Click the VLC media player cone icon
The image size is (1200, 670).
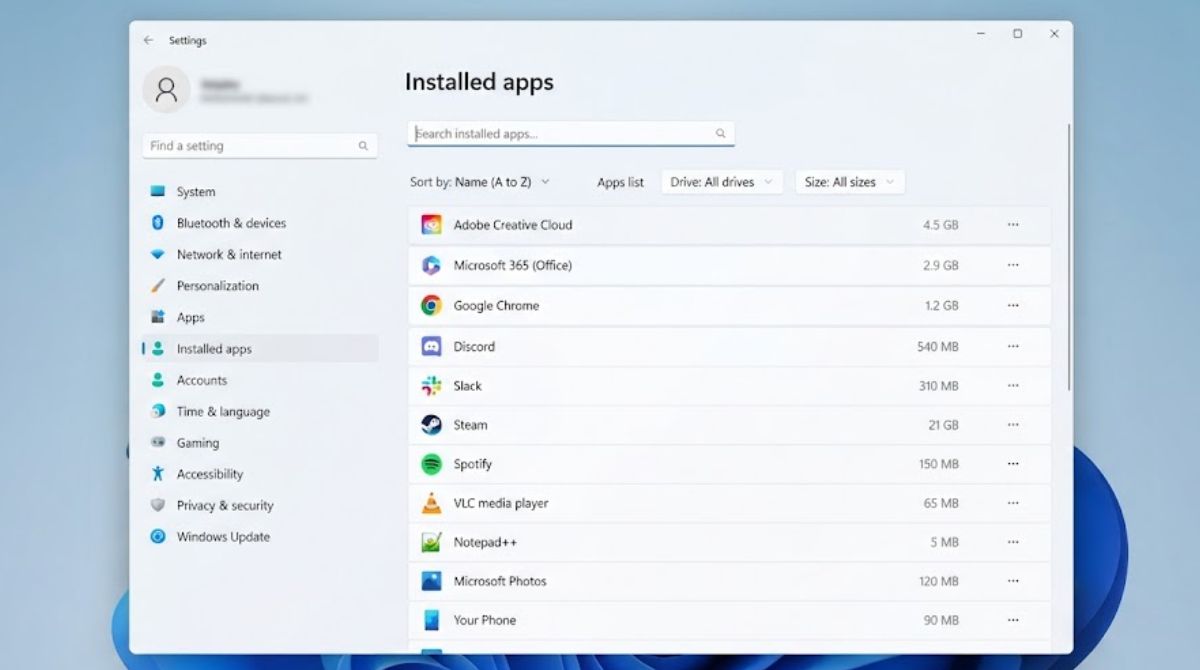pos(431,503)
